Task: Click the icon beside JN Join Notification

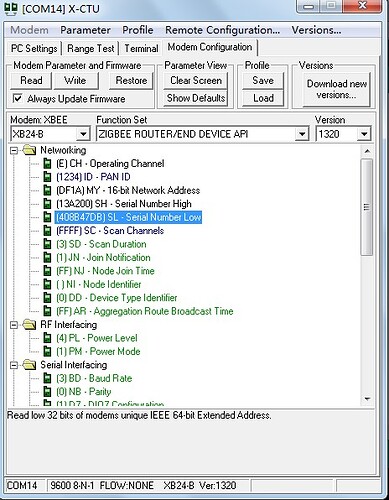Action: [x=48, y=257]
